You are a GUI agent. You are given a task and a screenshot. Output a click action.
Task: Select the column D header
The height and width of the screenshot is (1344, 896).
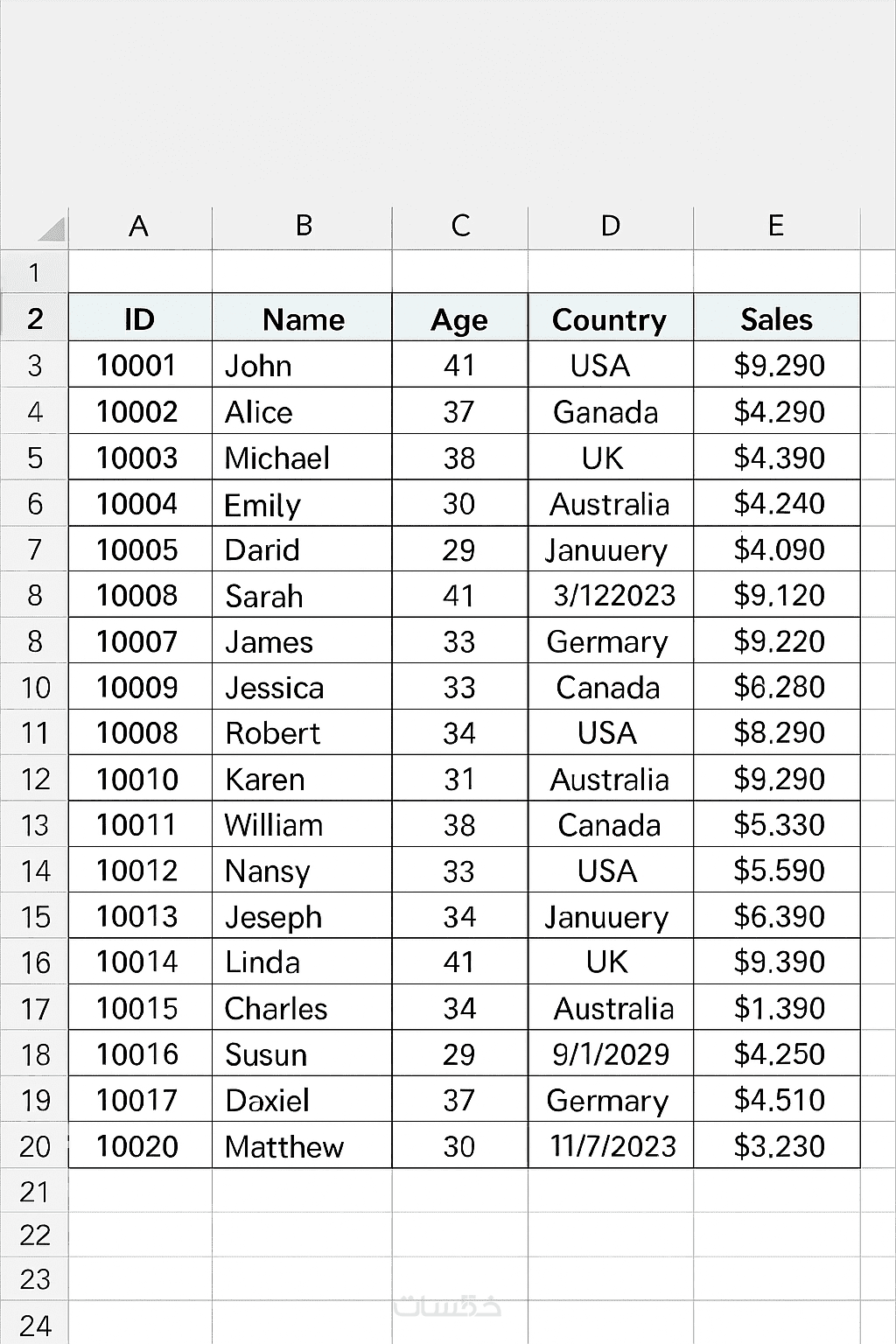point(611,227)
